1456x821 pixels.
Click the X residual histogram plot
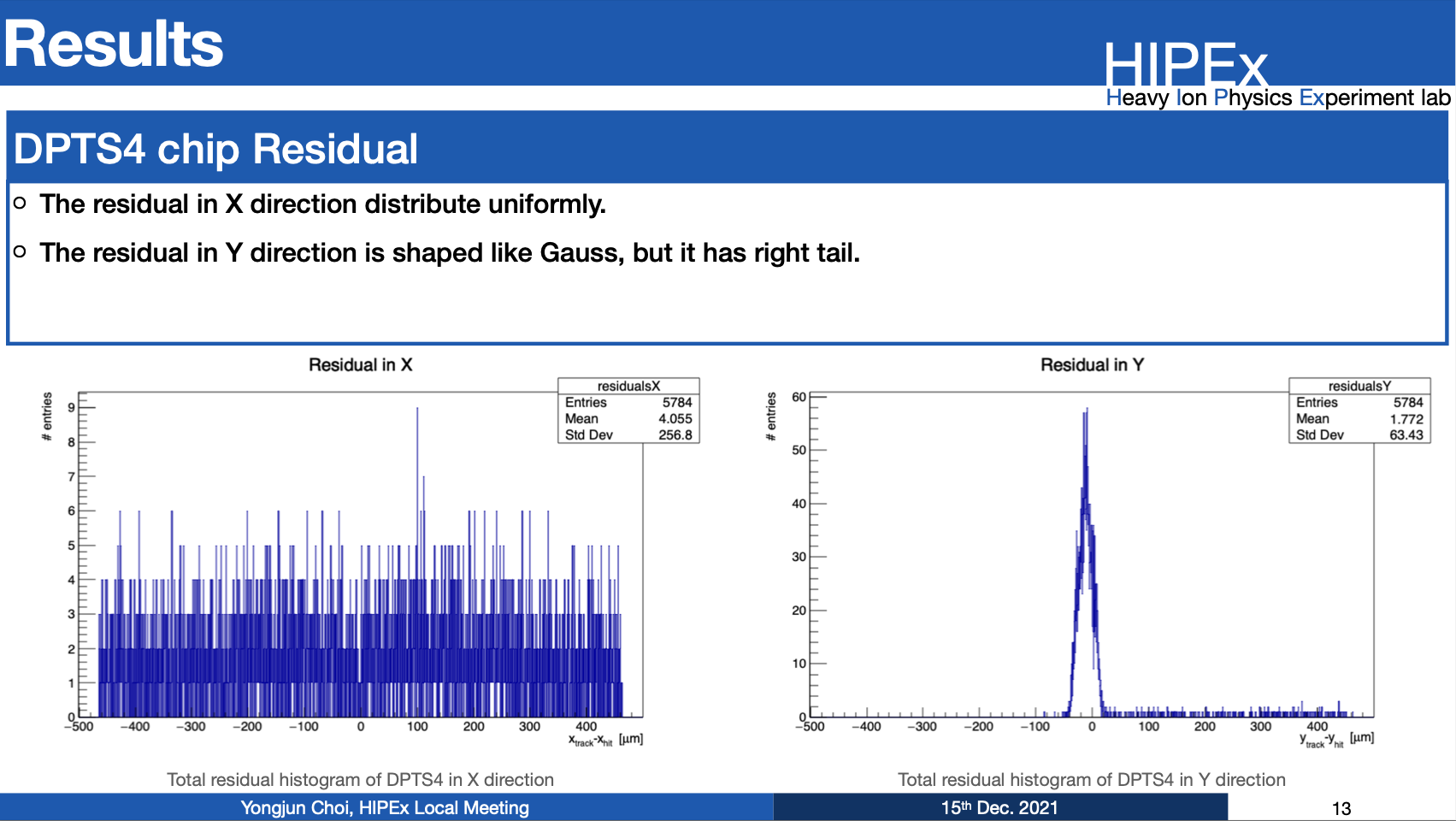pyautogui.click(x=360, y=554)
